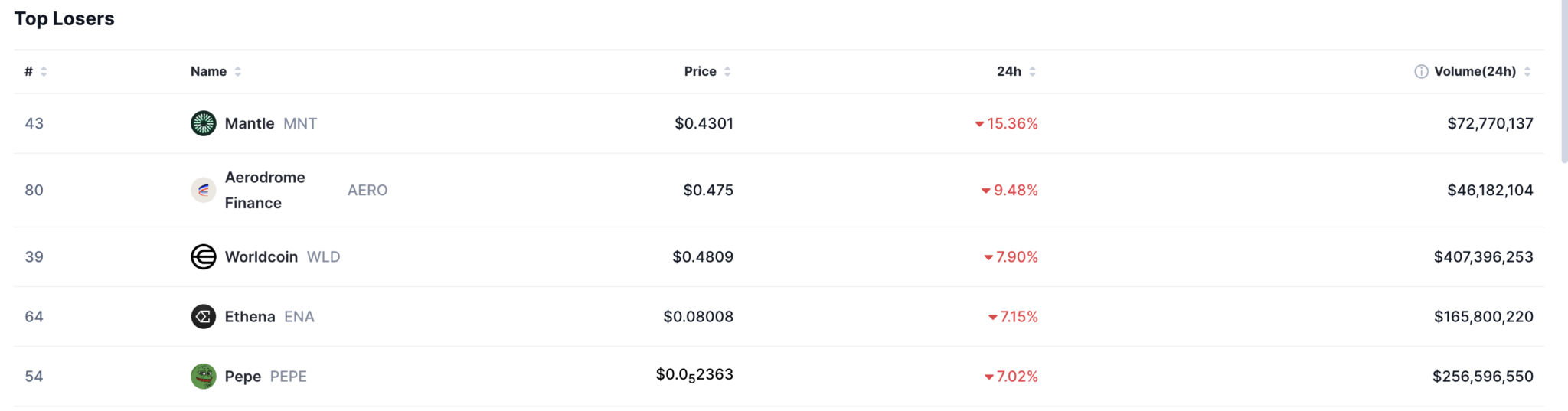Viewport: 1568px width, 411px height.
Task: Open the Worldcoin WLD coin page
Action: (x=283, y=256)
